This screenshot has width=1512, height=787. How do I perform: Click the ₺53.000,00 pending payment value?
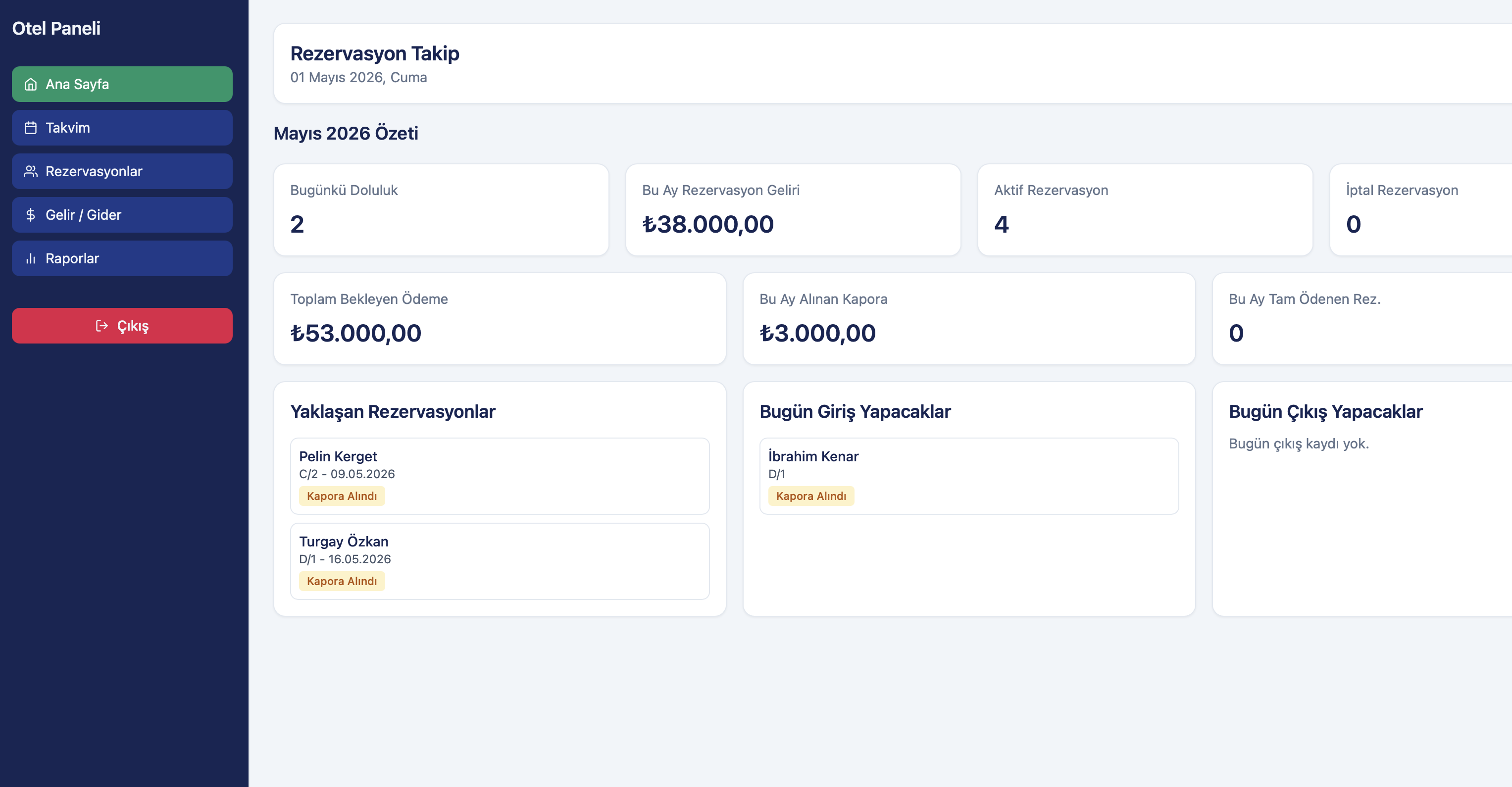[355, 333]
